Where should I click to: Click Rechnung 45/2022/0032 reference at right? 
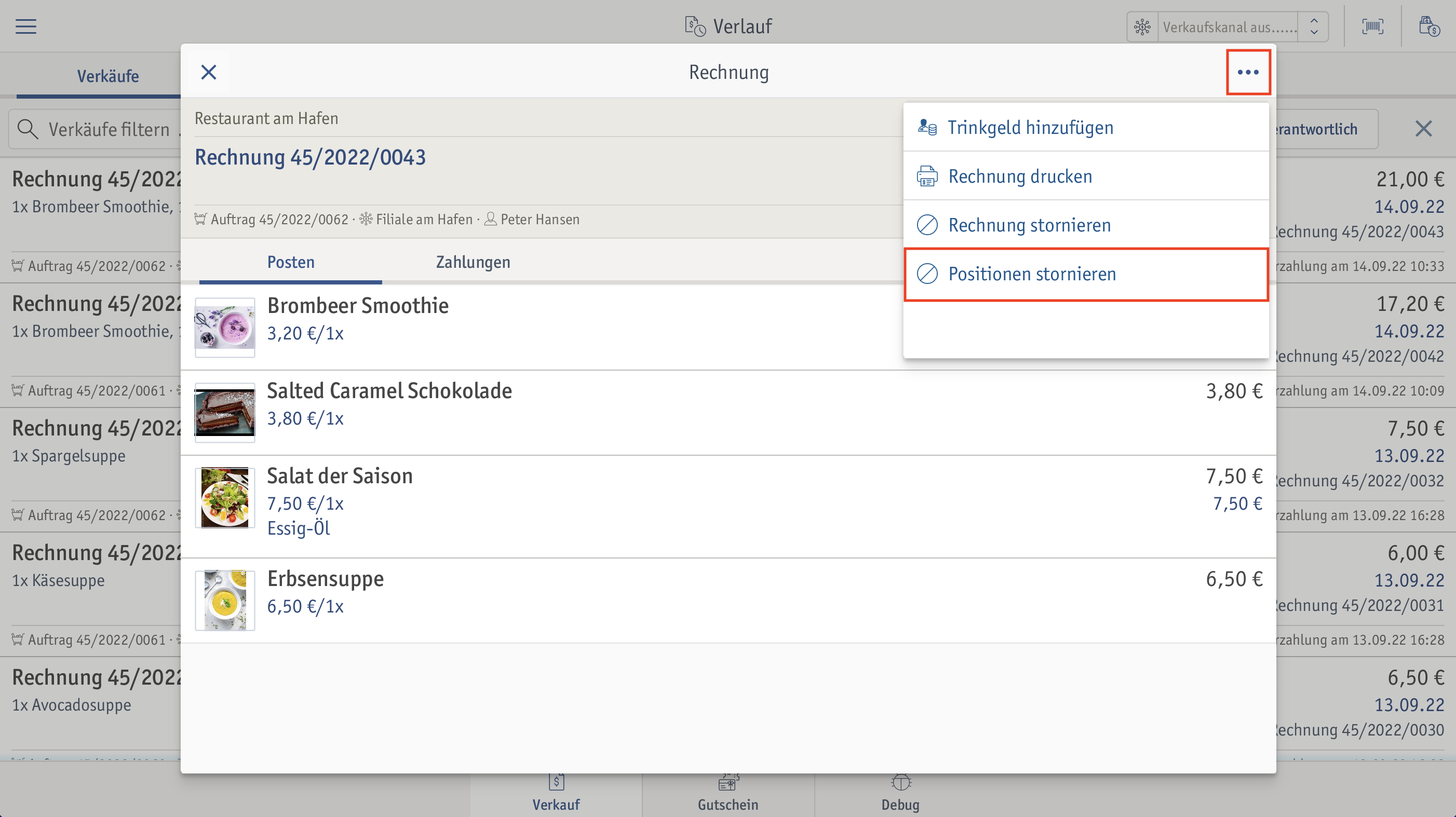point(1360,481)
